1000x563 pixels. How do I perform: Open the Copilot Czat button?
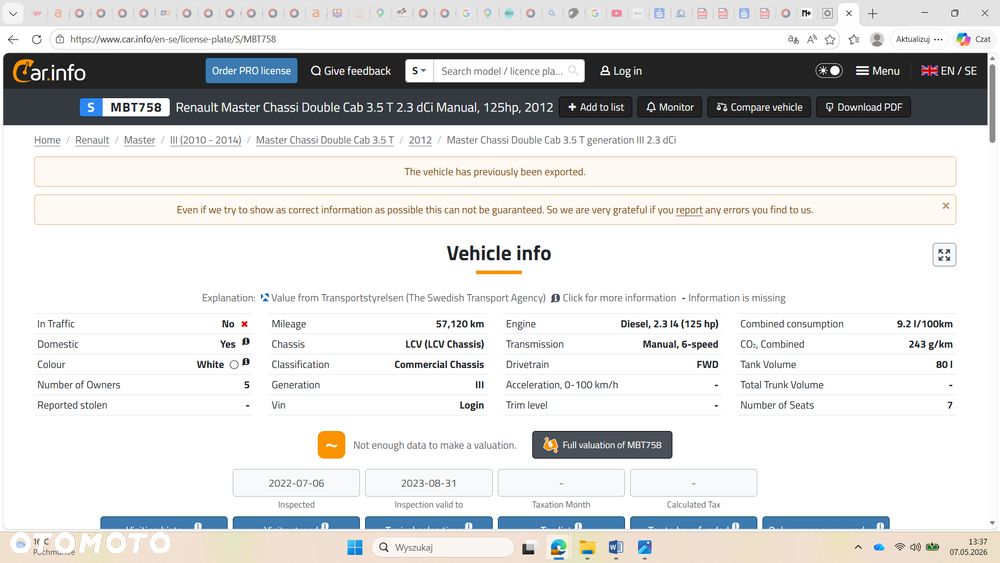(974, 39)
